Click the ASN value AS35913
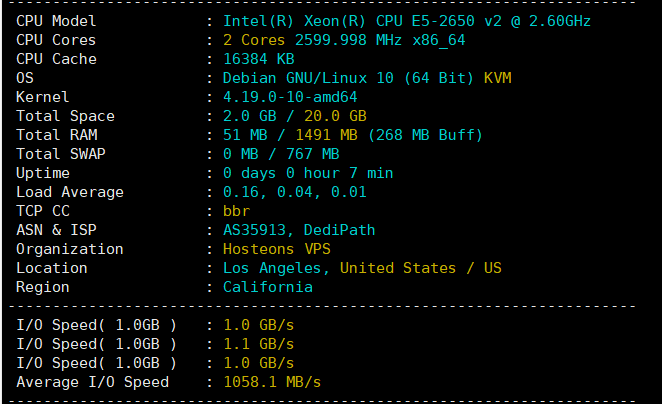The width and height of the screenshot is (662, 404). (256, 230)
